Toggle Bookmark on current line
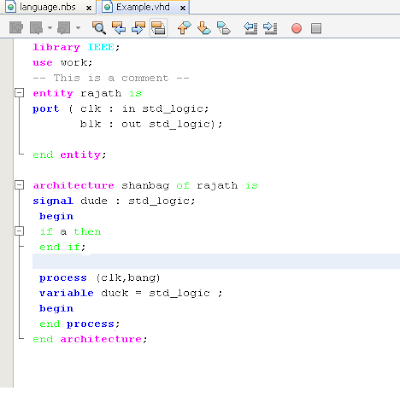The image size is (400, 397). [x=223, y=28]
